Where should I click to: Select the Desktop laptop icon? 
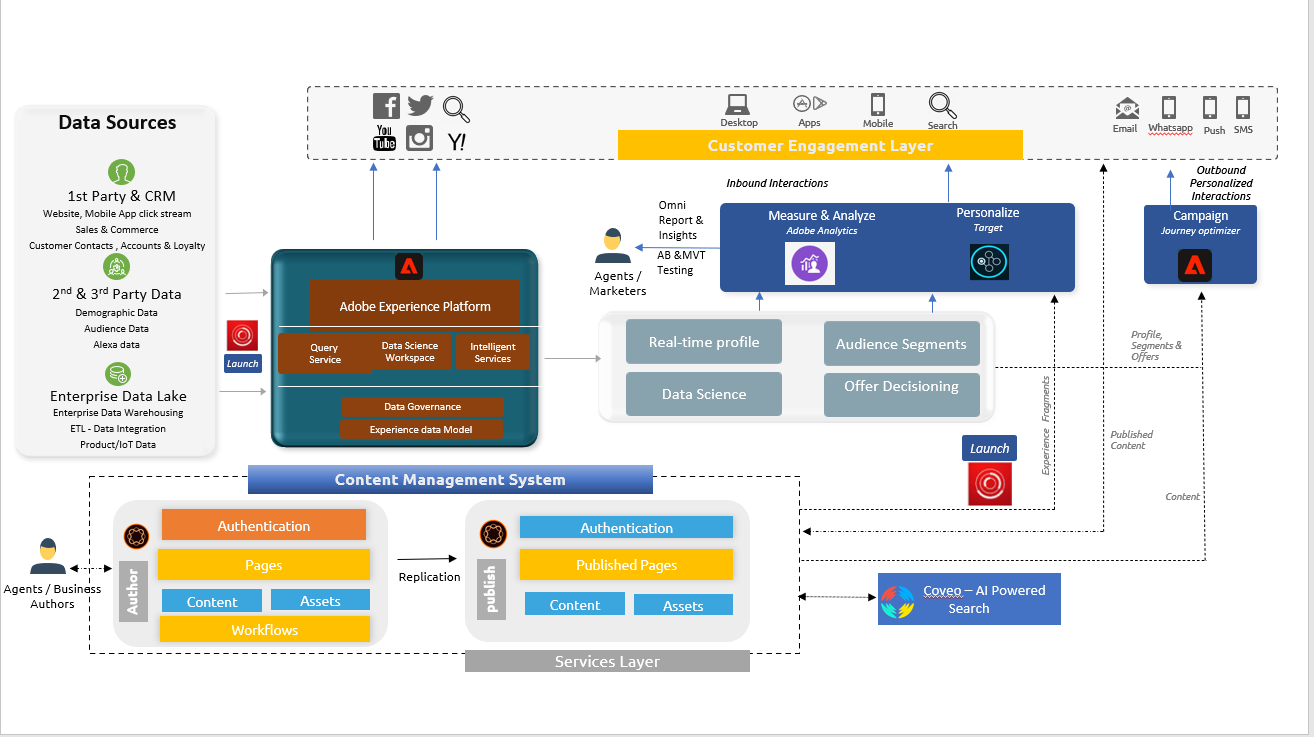(x=738, y=104)
